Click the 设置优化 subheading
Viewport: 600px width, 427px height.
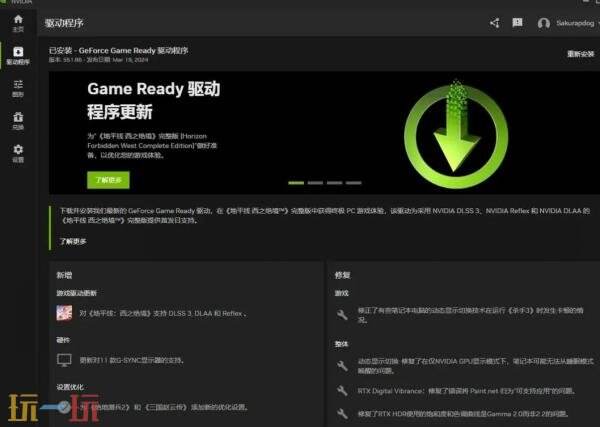(x=70, y=387)
